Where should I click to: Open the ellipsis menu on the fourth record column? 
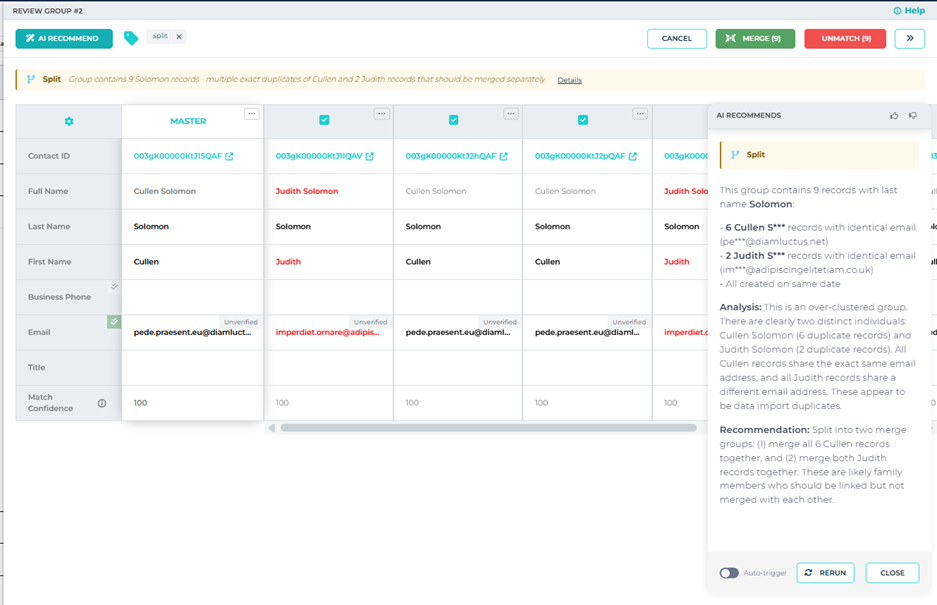pos(639,113)
